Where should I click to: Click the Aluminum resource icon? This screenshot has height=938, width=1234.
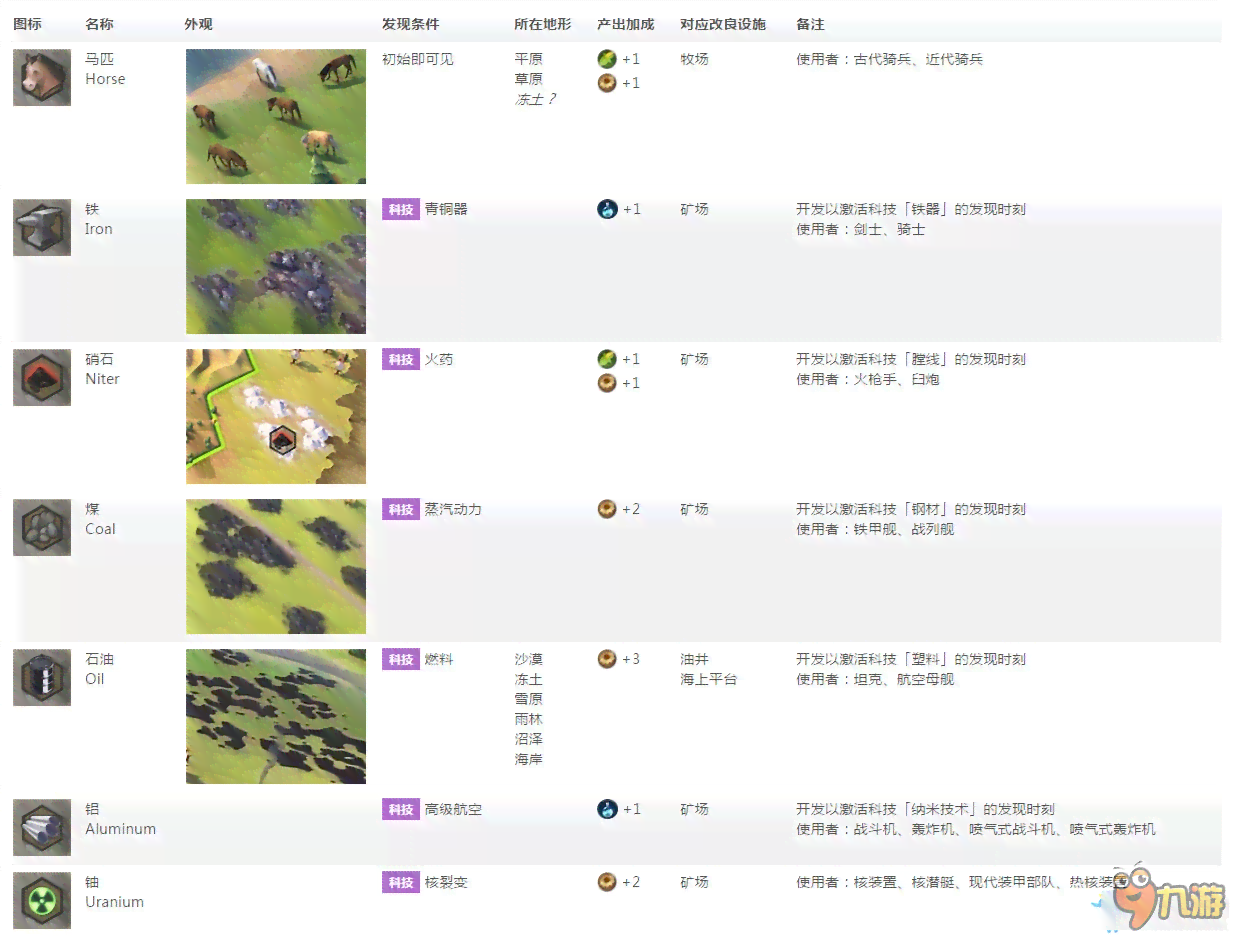click(x=42, y=828)
